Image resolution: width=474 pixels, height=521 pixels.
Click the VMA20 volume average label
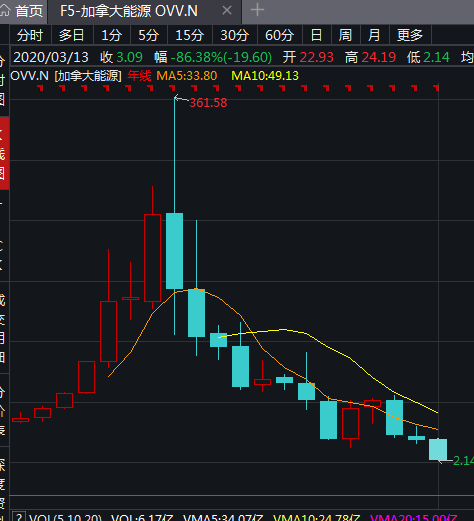(414, 517)
